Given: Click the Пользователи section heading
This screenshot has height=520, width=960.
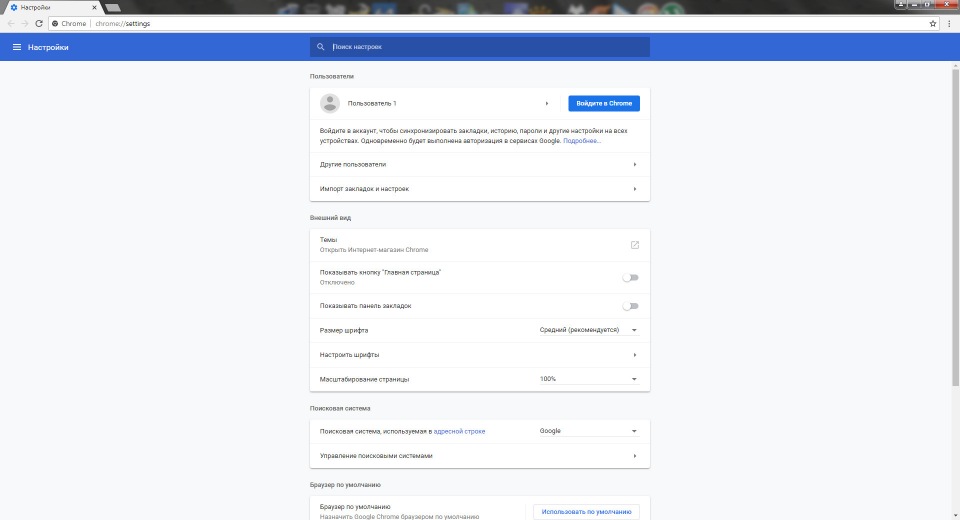Looking at the screenshot, I should 331,77.
